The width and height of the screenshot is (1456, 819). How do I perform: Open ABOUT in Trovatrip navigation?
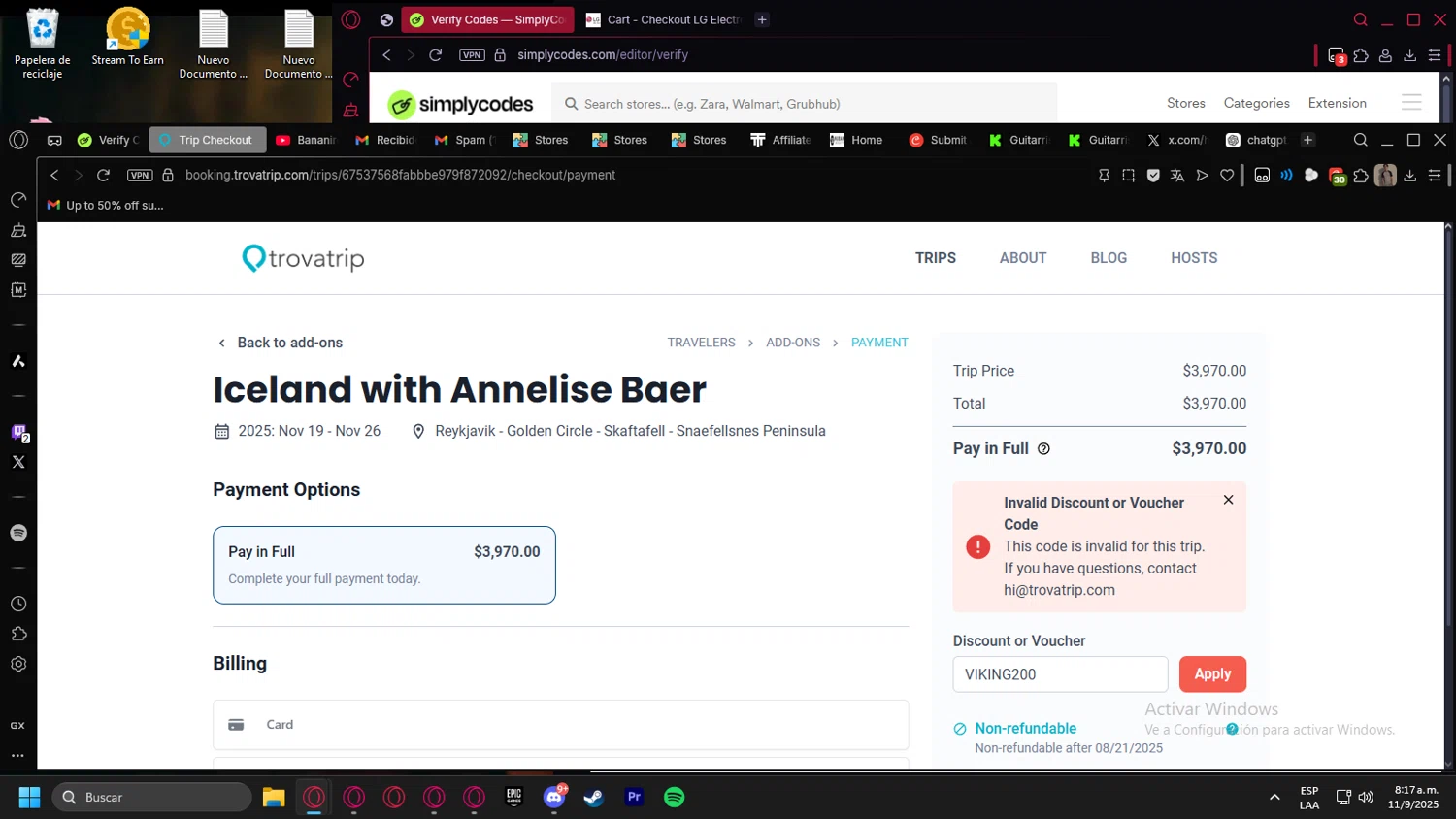click(x=1023, y=258)
